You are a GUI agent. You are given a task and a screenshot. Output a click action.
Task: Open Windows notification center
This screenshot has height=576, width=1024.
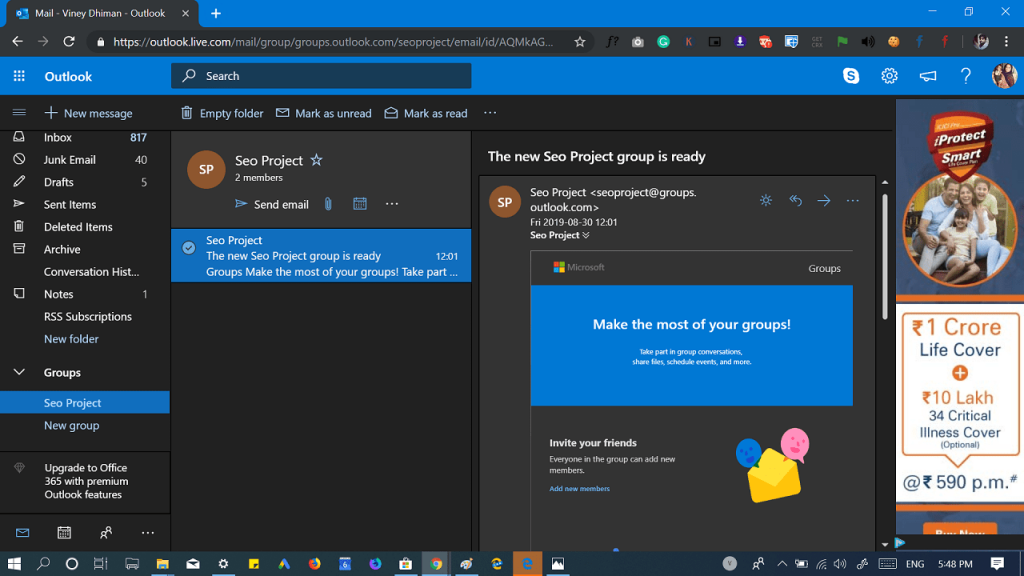(997, 564)
